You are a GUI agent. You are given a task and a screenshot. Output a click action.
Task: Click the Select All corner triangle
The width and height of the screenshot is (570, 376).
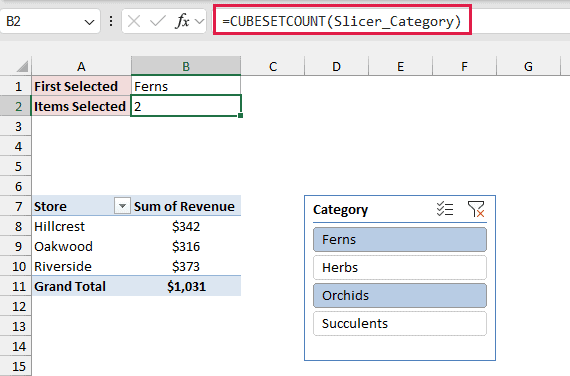coord(22,67)
